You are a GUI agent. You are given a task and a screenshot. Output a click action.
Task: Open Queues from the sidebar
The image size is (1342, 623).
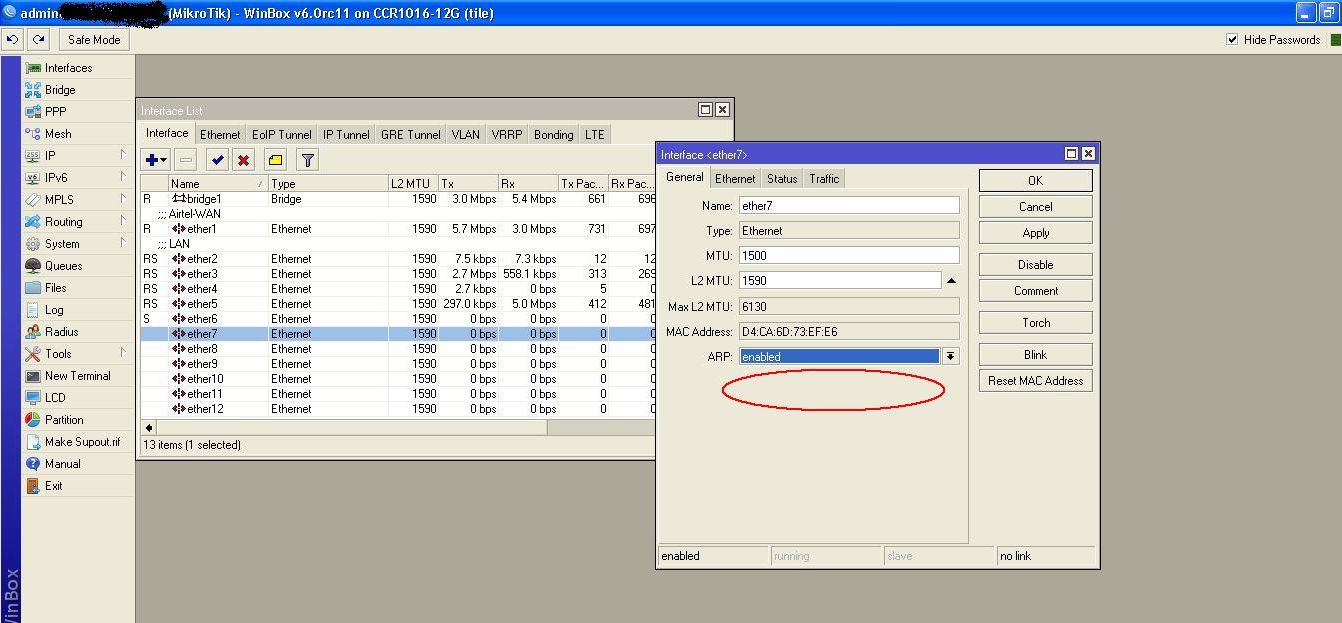pyautogui.click(x=63, y=266)
